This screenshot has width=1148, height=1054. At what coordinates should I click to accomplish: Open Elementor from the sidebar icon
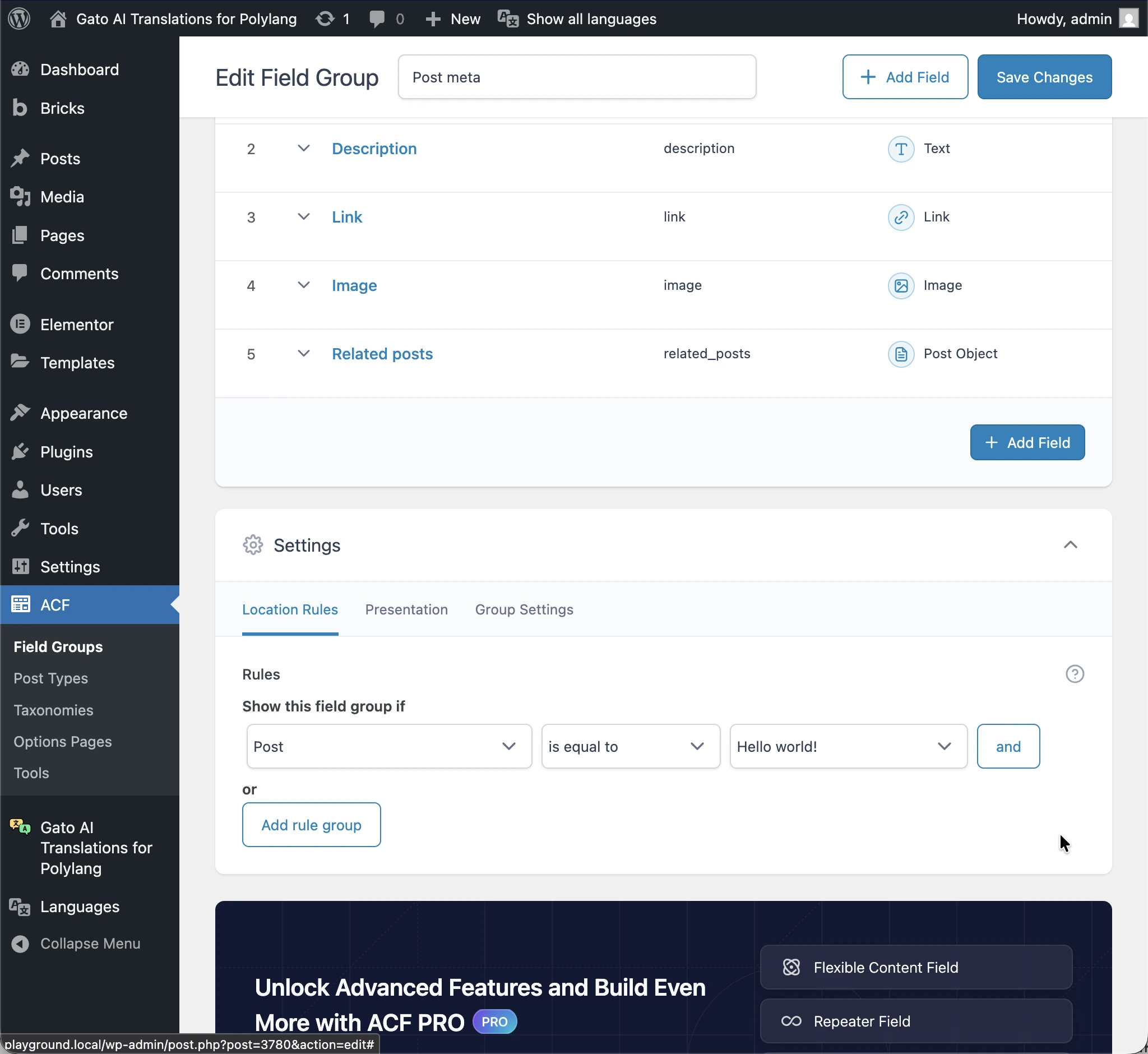click(20, 325)
